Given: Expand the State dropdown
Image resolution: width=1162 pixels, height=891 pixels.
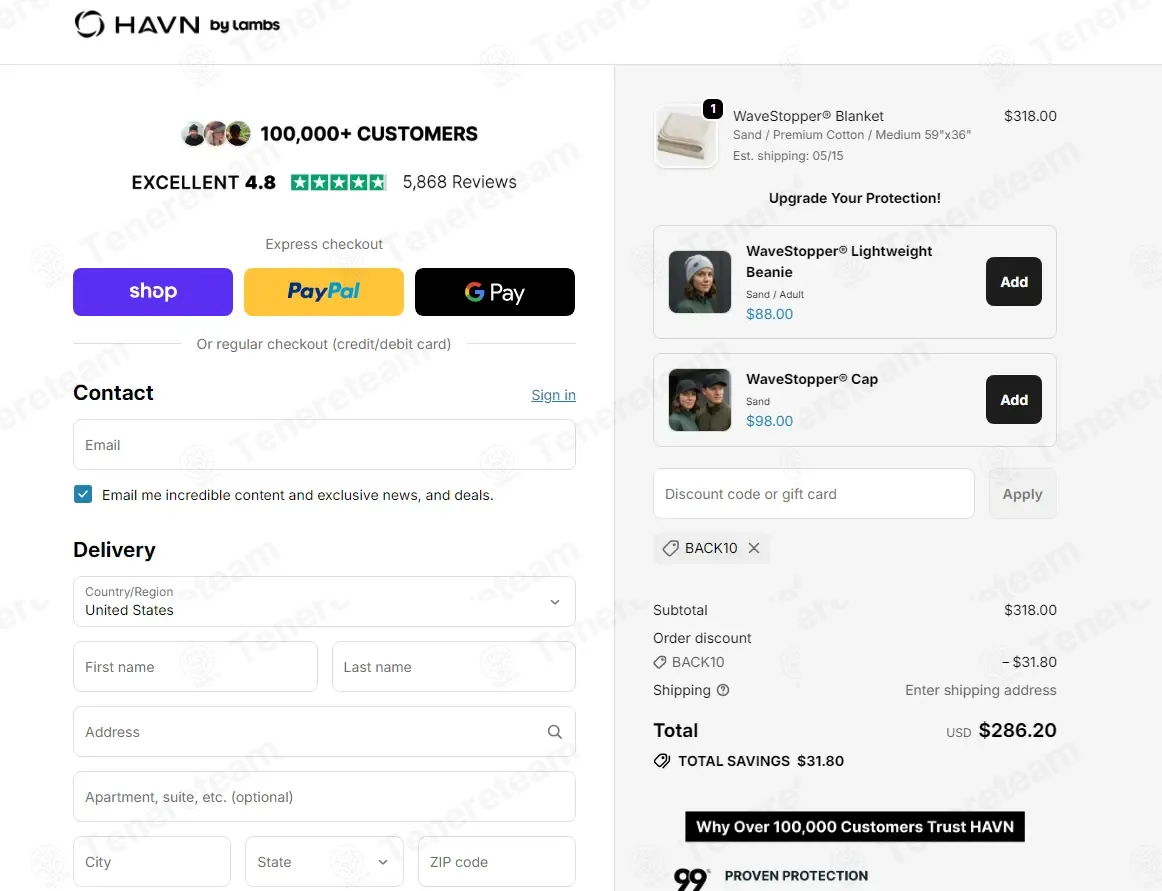Looking at the screenshot, I should click(325, 861).
